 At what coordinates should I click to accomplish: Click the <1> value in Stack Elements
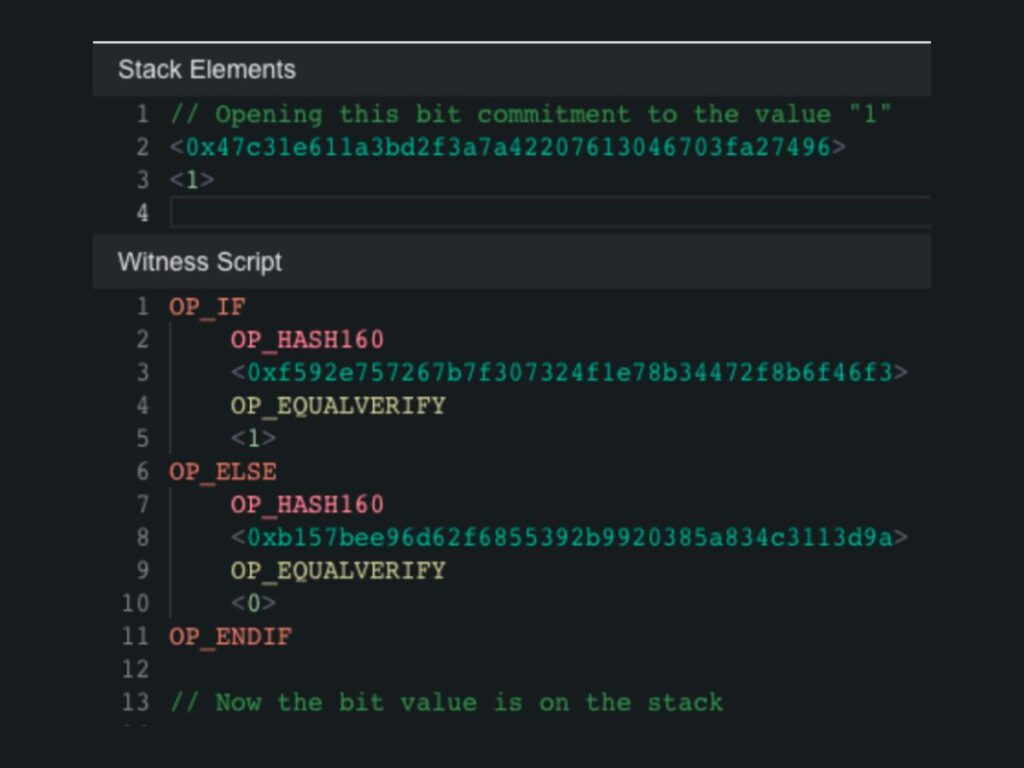point(192,181)
